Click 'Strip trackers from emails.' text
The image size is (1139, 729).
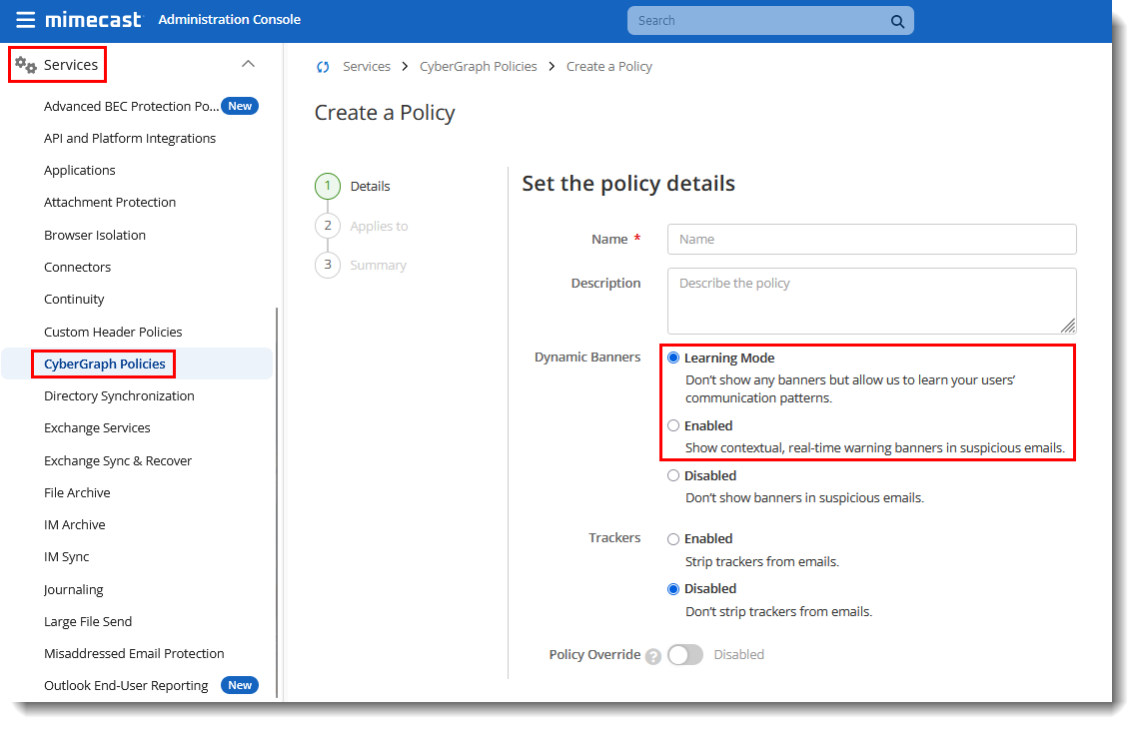click(x=762, y=561)
